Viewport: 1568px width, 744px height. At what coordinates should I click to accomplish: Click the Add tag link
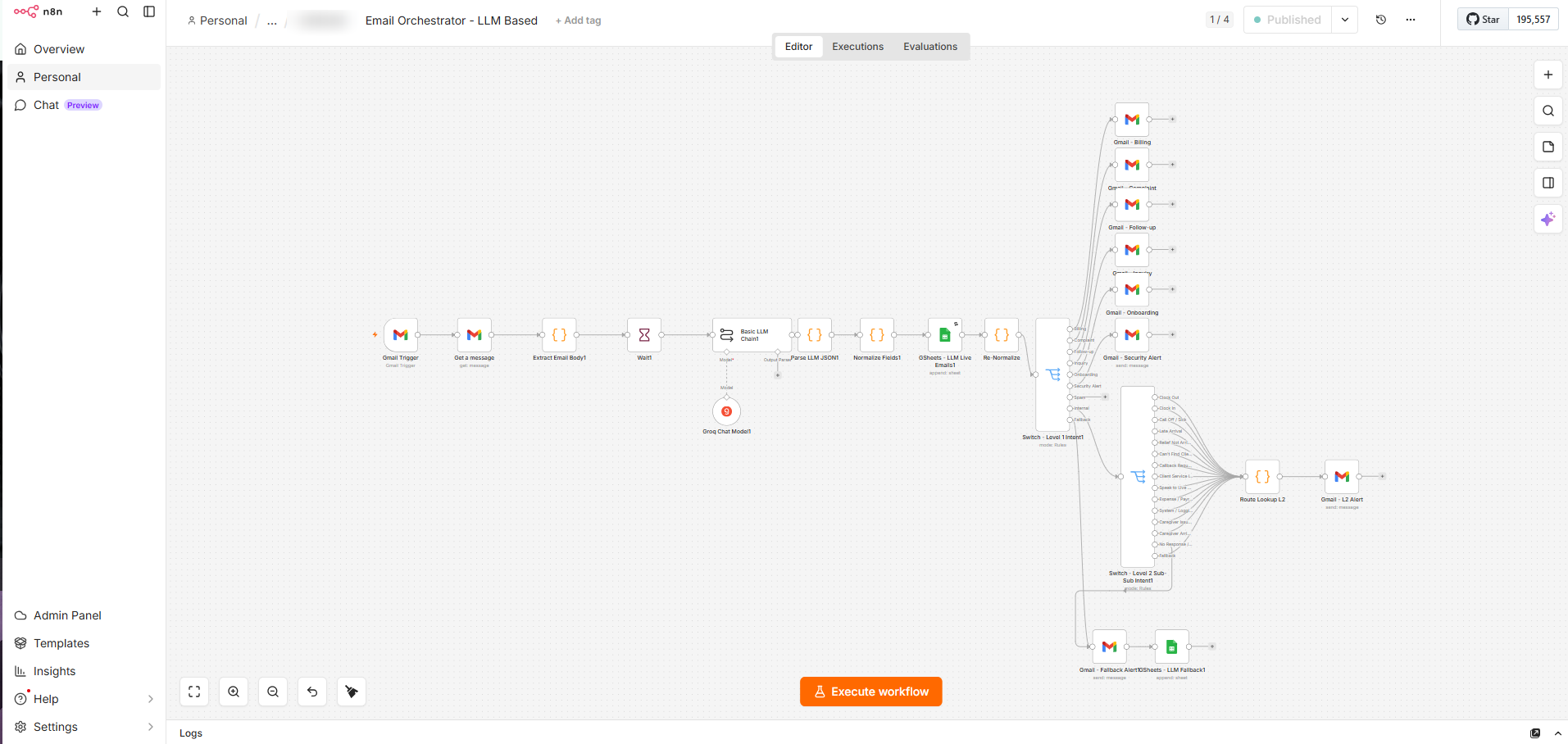tap(579, 20)
